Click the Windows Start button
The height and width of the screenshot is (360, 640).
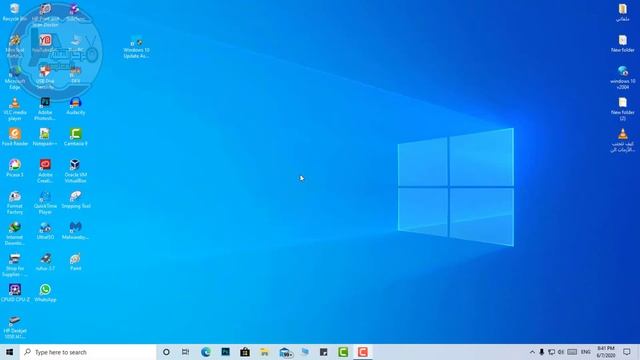[x=10, y=352]
